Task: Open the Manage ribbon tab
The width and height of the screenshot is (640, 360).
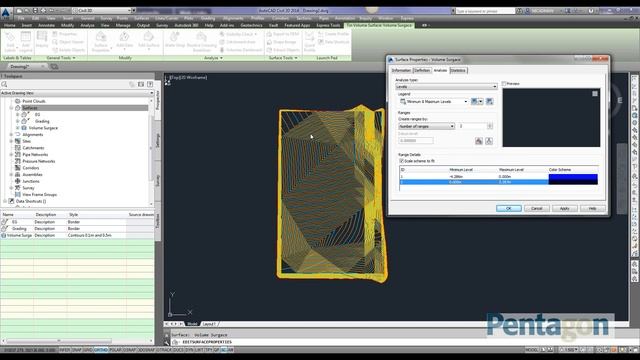Action: 123,25
